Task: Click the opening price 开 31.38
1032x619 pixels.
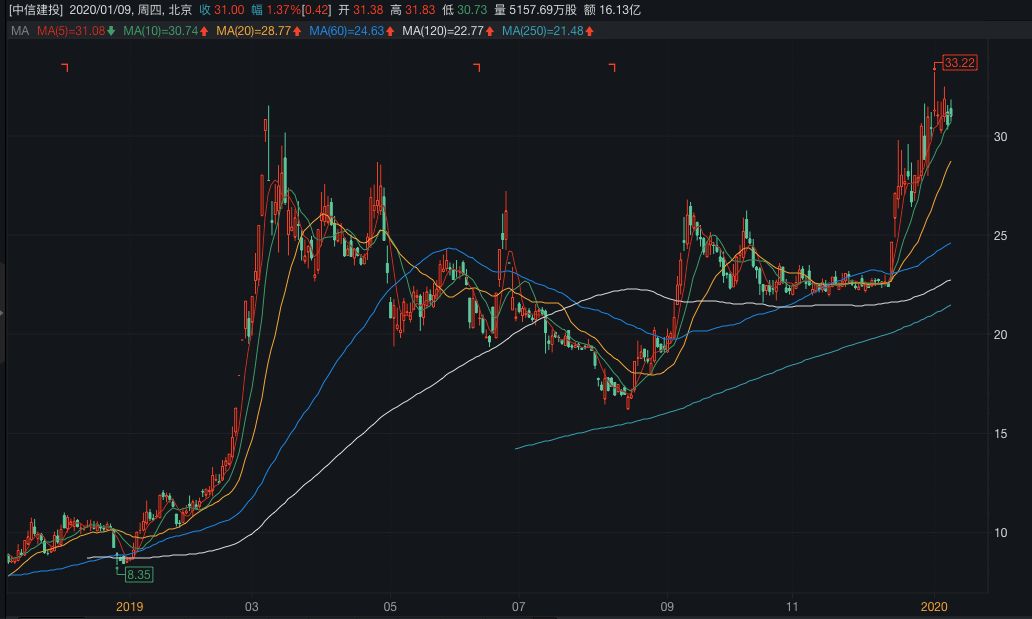Action: click(x=361, y=10)
